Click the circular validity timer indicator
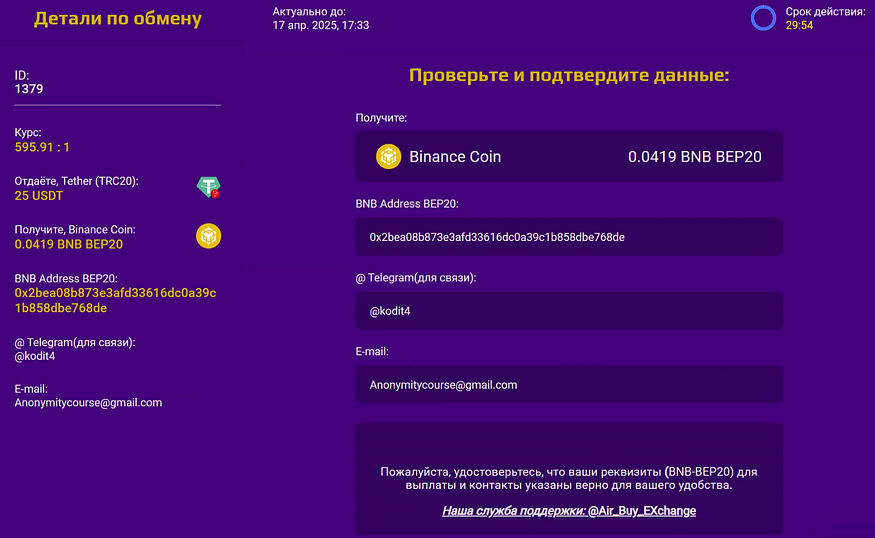 (763, 18)
